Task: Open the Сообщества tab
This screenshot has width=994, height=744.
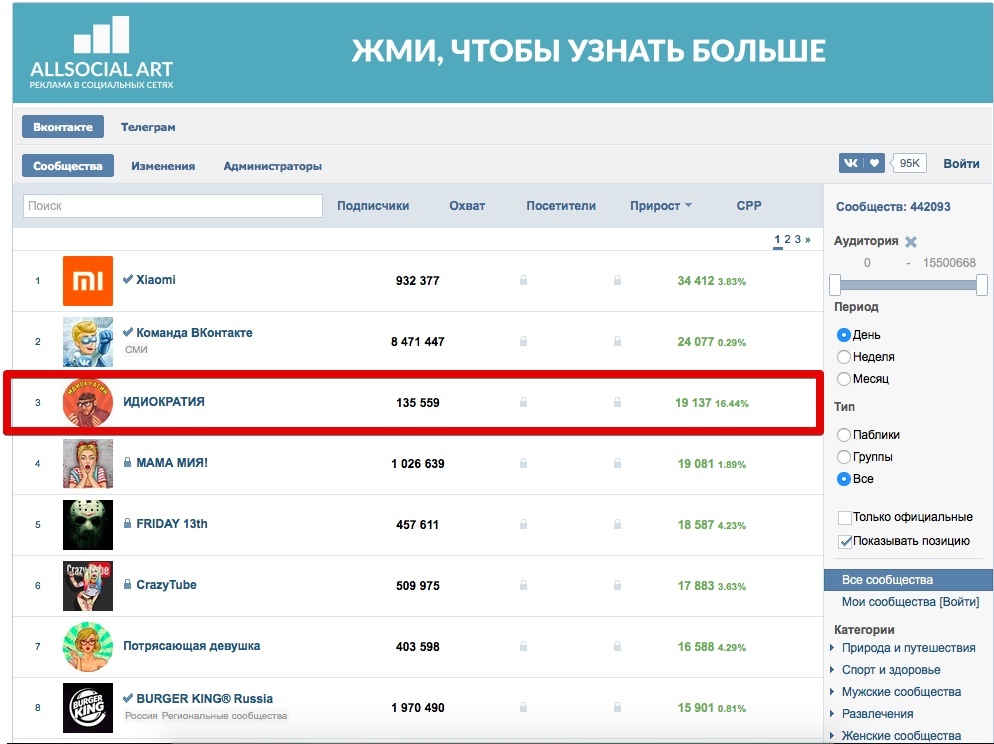Action: coord(68,166)
